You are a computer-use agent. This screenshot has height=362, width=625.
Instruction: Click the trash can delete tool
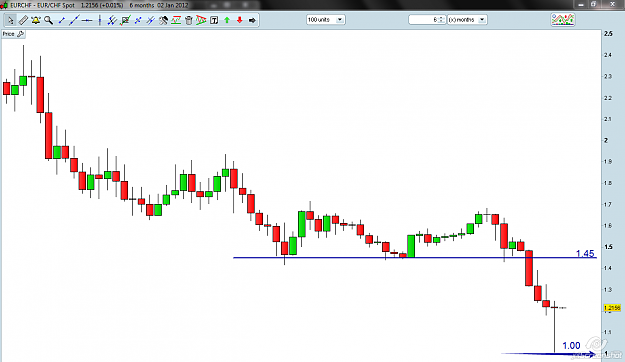[189, 20]
